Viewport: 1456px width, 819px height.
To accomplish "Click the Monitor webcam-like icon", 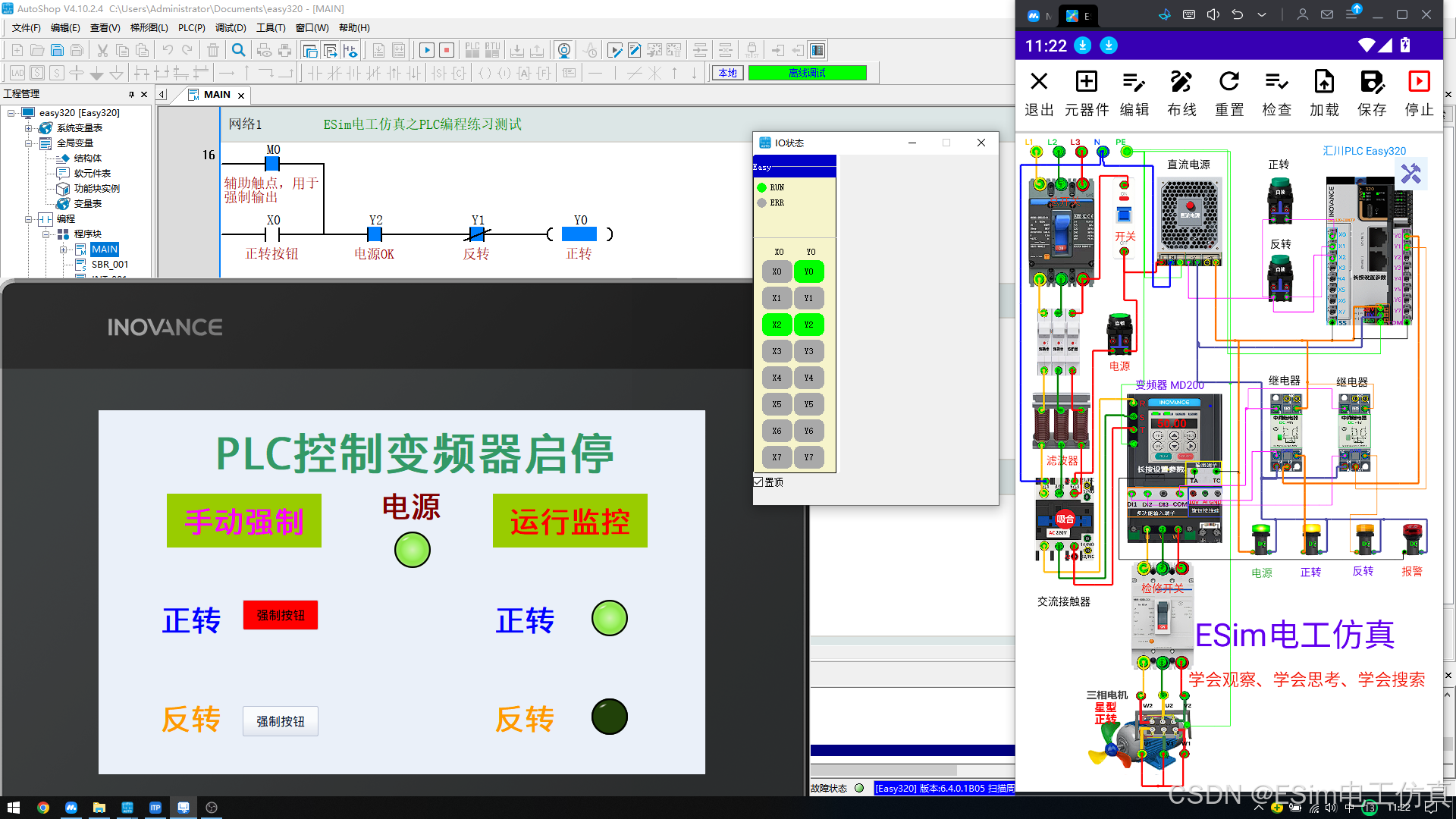I will [564, 50].
